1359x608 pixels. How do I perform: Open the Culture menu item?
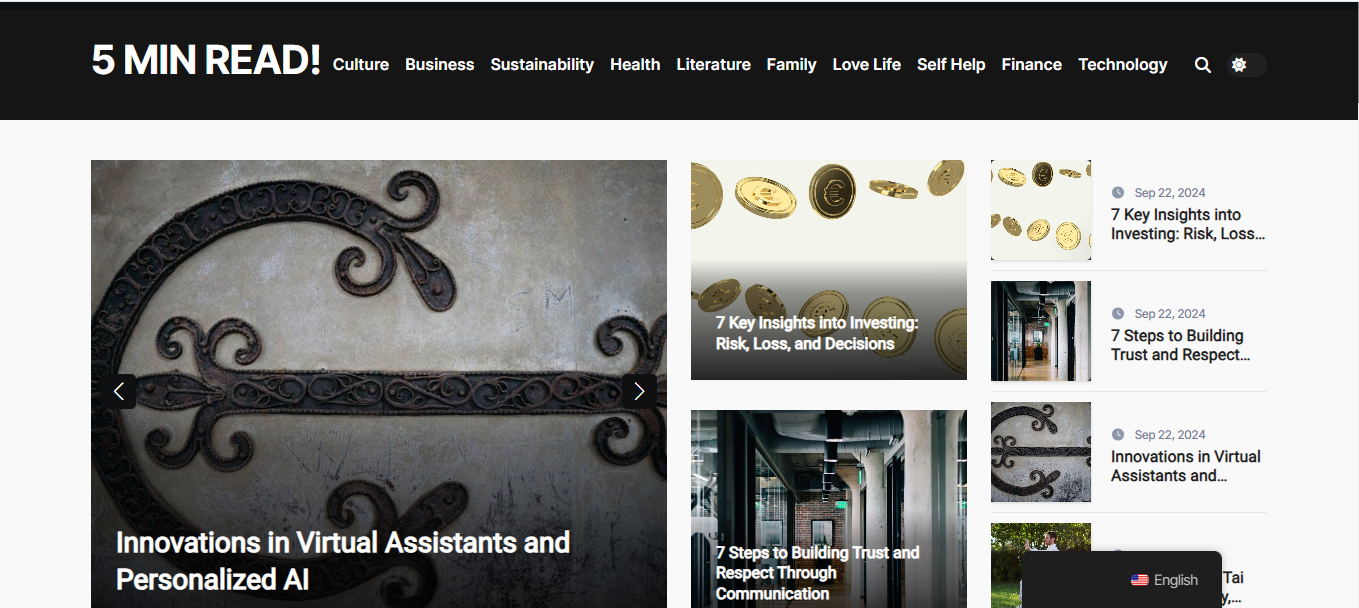[361, 64]
